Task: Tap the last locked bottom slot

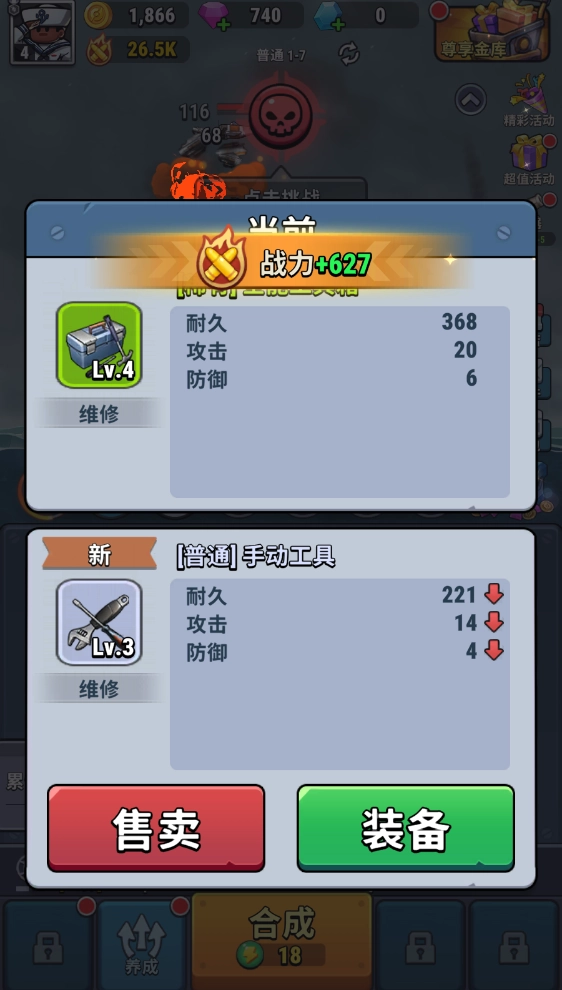Action: 514,945
